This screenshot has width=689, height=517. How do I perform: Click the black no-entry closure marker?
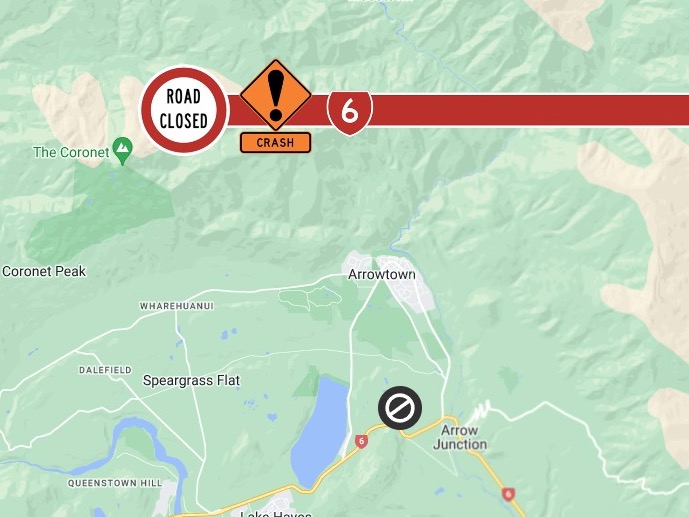coord(400,408)
